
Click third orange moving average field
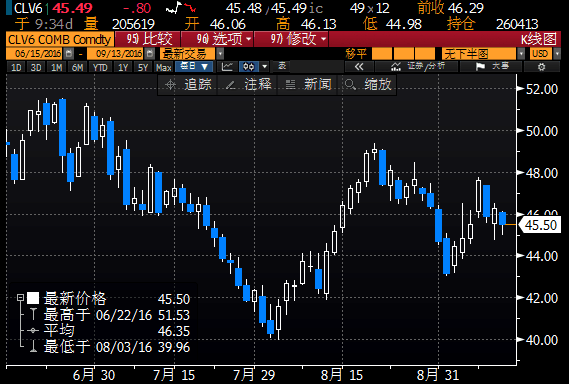pos(425,54)
